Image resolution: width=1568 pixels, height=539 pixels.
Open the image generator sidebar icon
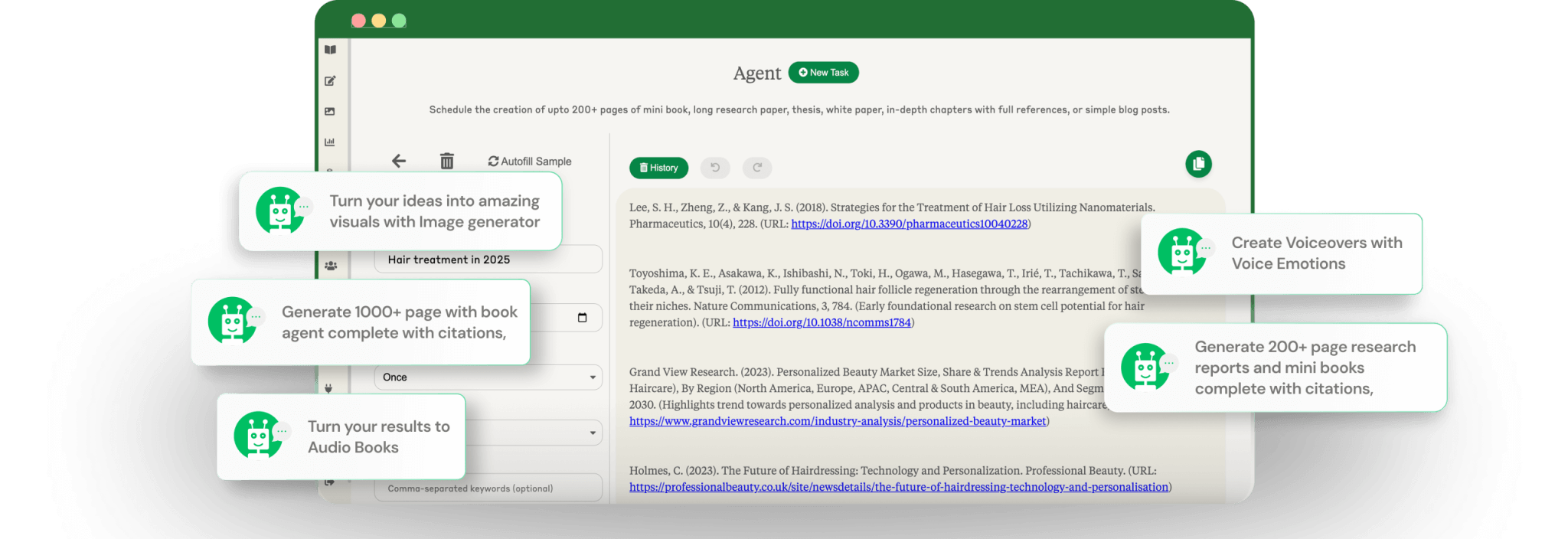click(x=330, y=111)
